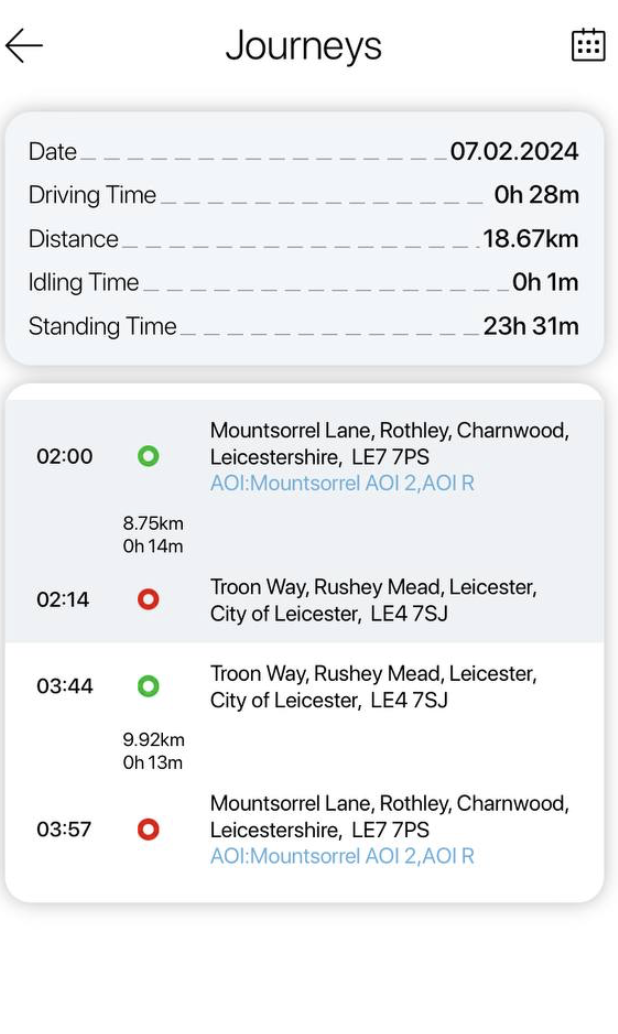618x1034 pixels.
Task: Select the 03:57 Mountsorrel Lane stop address
Action: [389, 817]
